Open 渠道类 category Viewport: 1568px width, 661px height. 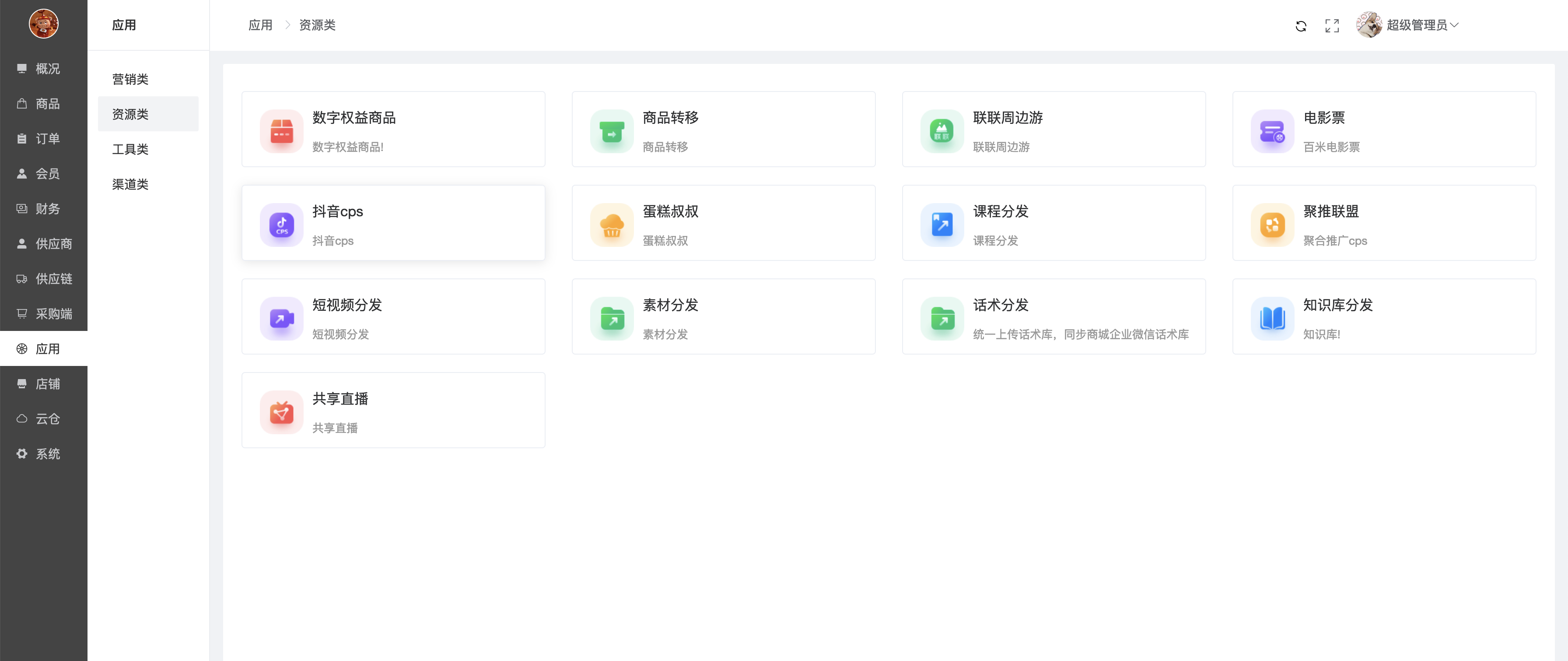coord(130,184)
